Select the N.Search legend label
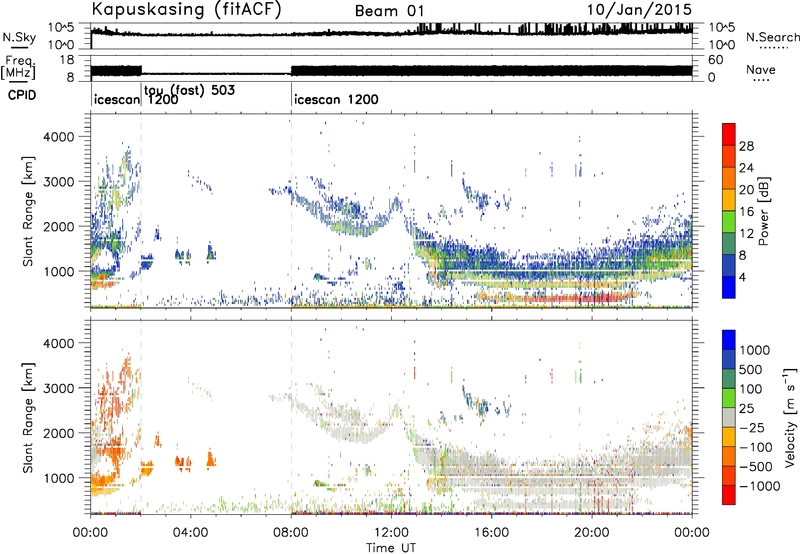The height and width of the screenshot is (554, 800). (772, 37)
